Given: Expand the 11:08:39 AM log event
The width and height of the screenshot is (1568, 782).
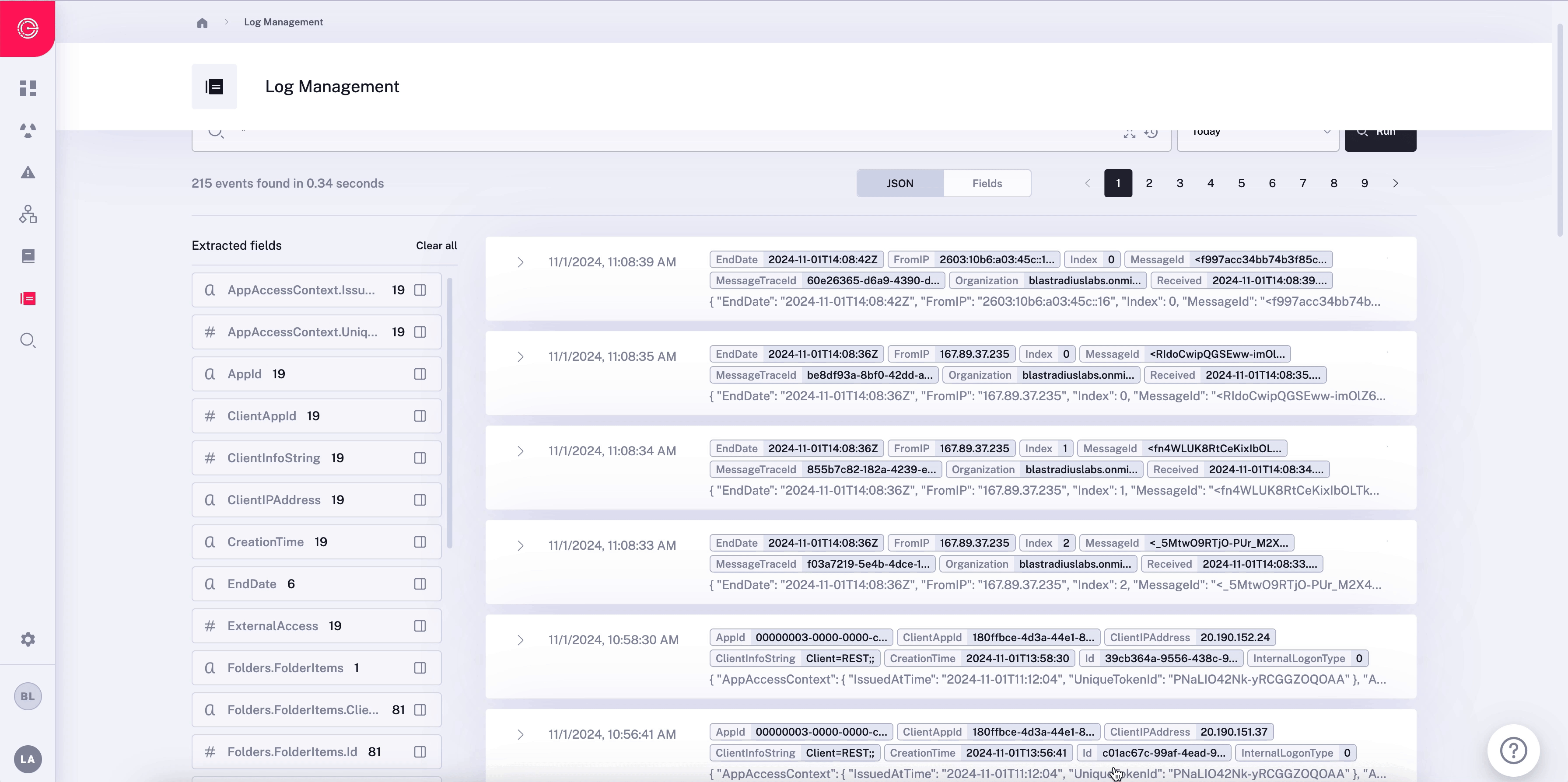Looking at the screenshot, I should (x=521, y=262).
